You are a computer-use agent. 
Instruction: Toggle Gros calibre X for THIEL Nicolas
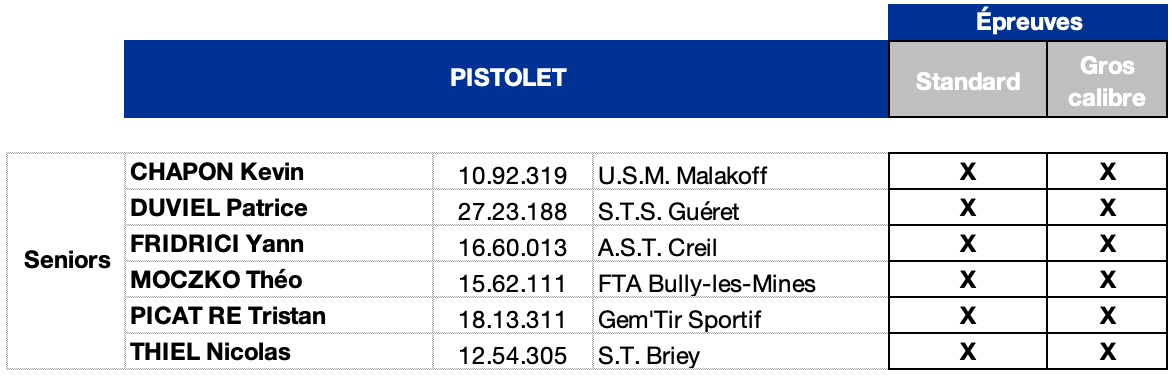point(1107,351)
